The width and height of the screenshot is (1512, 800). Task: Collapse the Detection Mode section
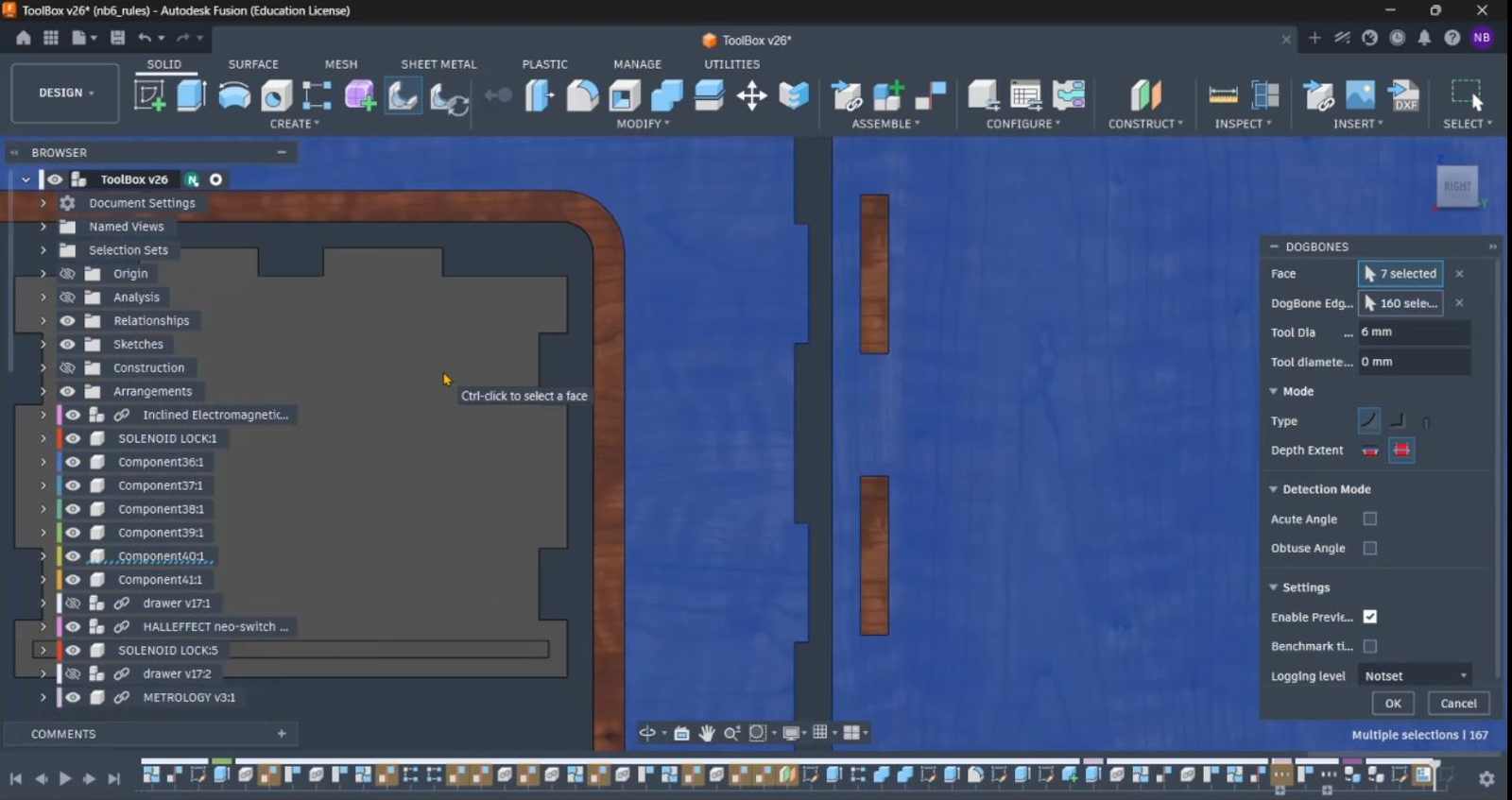[1274, 489]
